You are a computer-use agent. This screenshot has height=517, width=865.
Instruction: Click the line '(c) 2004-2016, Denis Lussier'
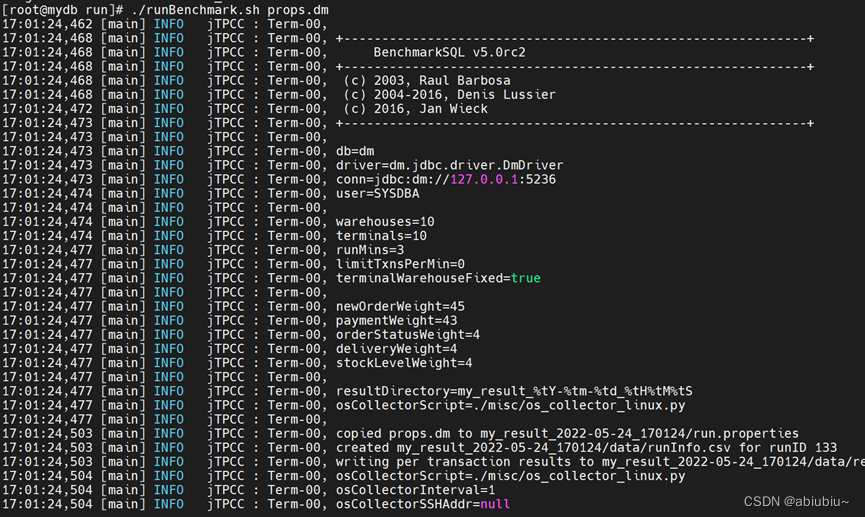pyautogui.click(x=450, y=95)
